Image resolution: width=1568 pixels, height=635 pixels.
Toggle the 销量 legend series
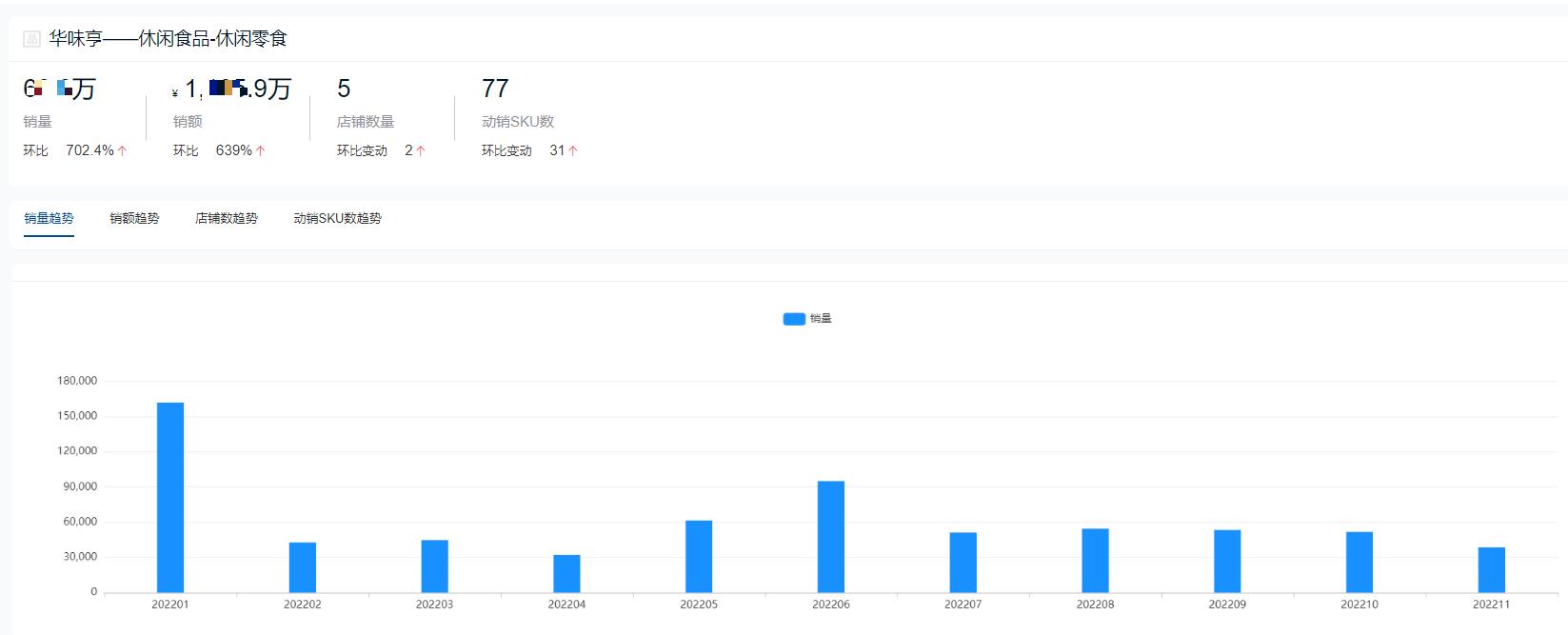pos(807,319)
